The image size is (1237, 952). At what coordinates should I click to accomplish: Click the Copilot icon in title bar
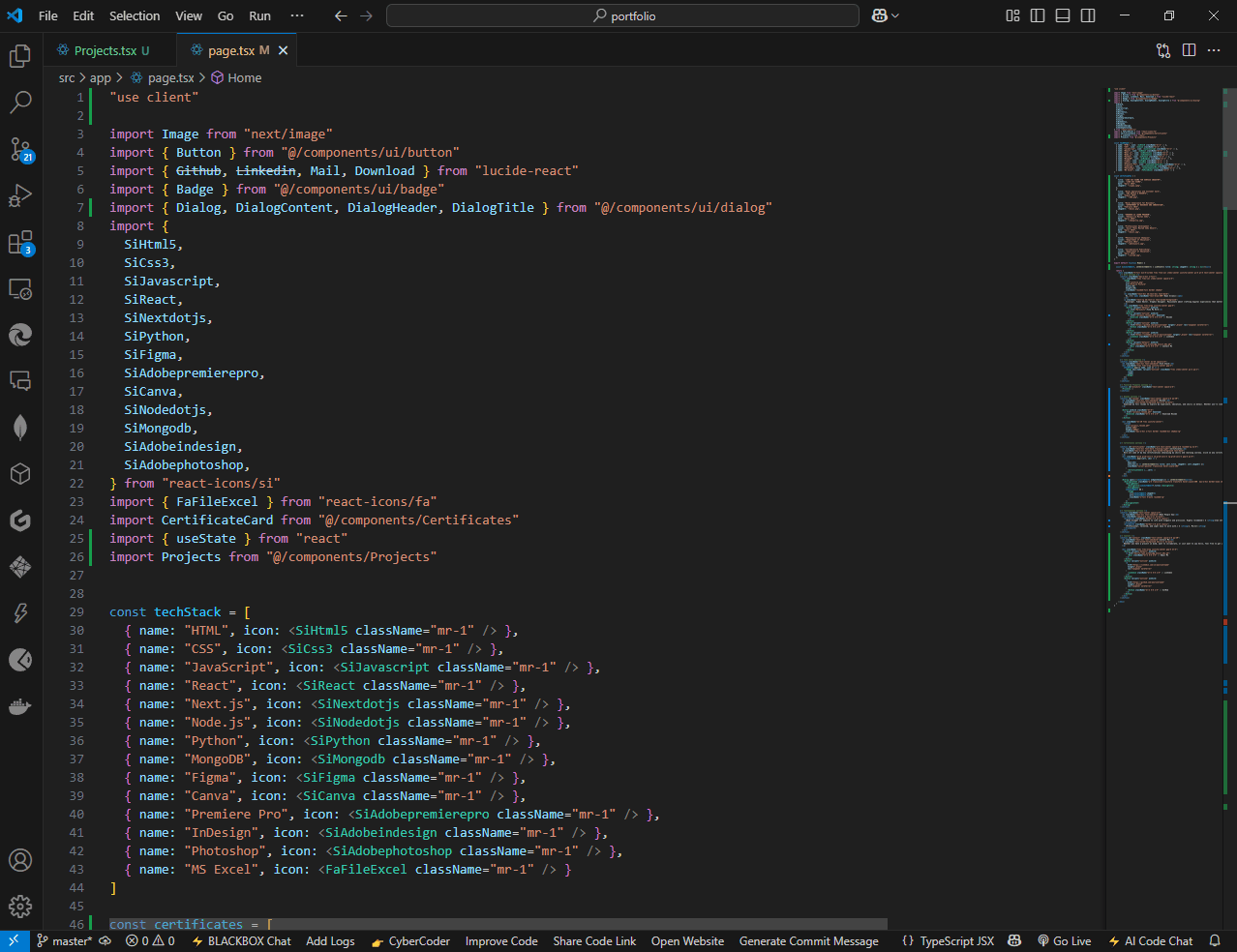[x=879, y=15]
